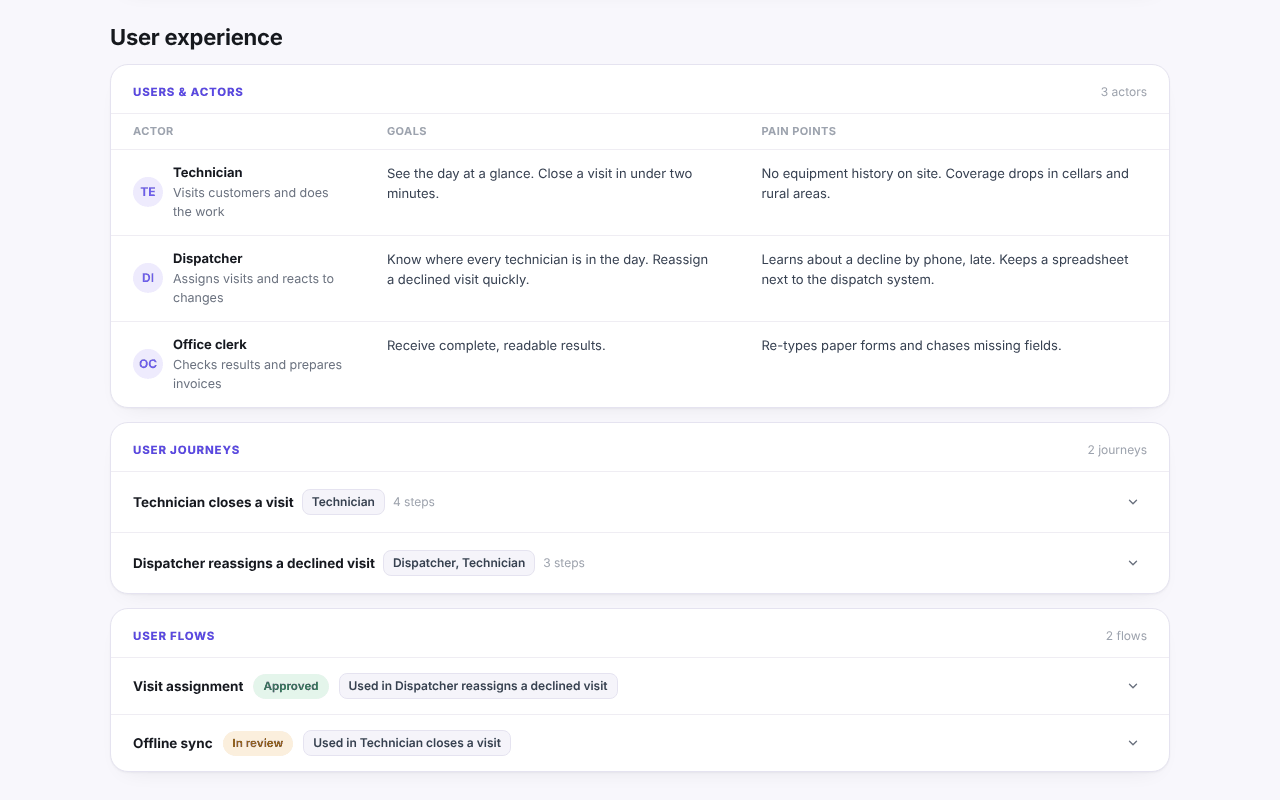Open the Used in Technician closes a visit tag
The width and height of the screenshot is (1280, 800).
pyautogui.click(x=407, y=743)
